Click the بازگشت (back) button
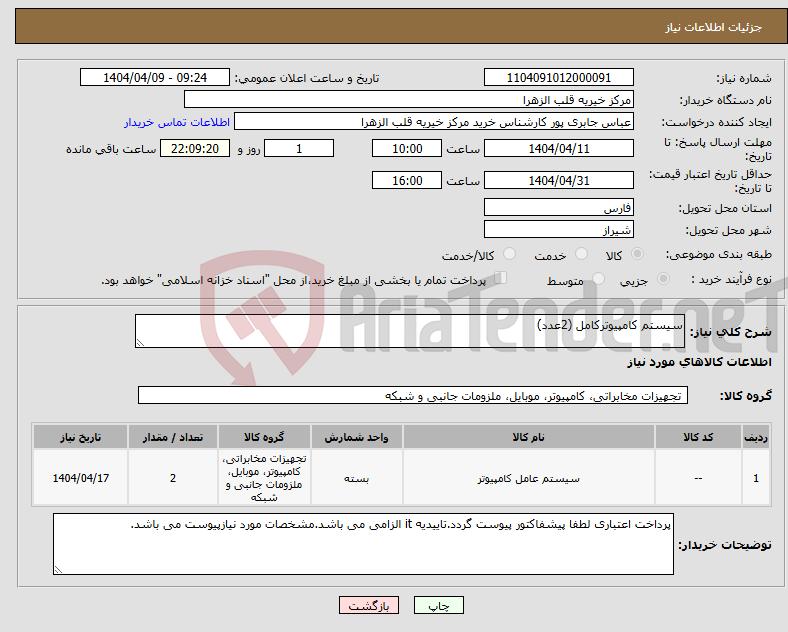Viewport: 788px width, 632px height. point(369,606)
